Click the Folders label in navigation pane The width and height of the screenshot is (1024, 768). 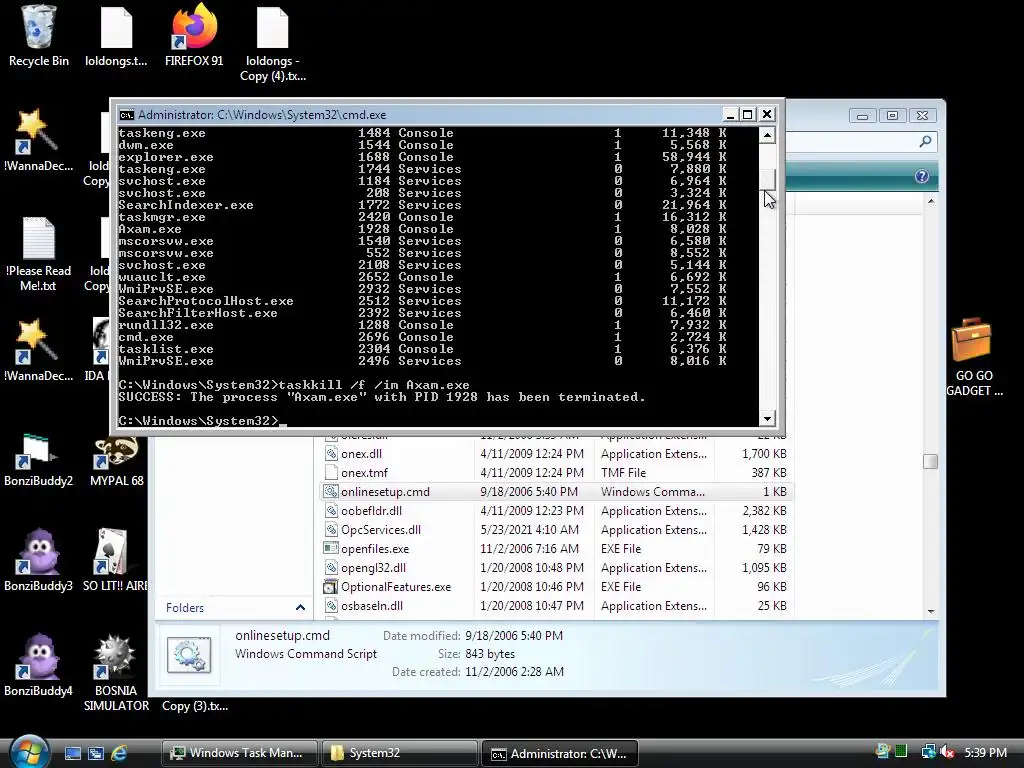pos(185,607)
